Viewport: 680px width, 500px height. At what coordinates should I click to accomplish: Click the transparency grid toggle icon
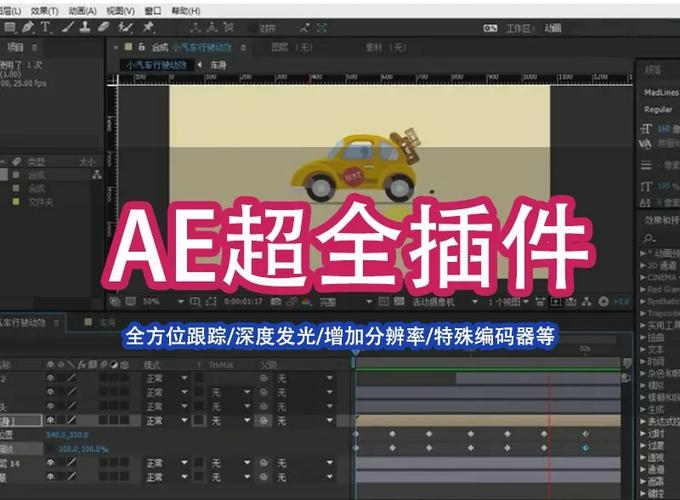(x=399, y=301)
